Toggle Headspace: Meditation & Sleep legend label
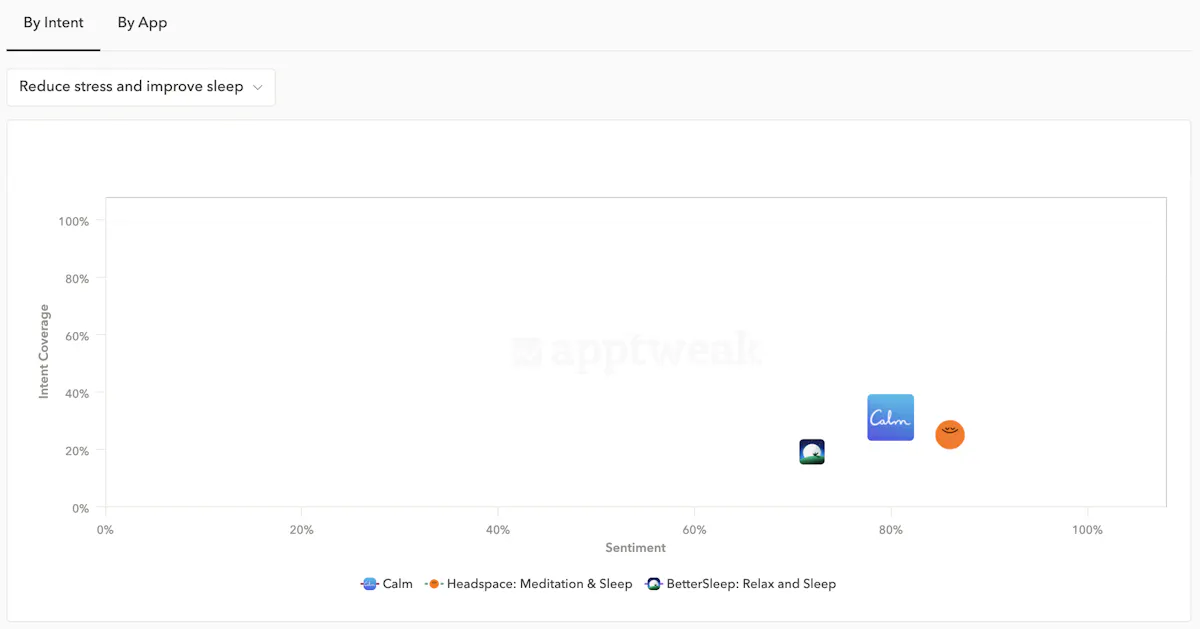Screen dimensions: 1200x629 point(539,584)
